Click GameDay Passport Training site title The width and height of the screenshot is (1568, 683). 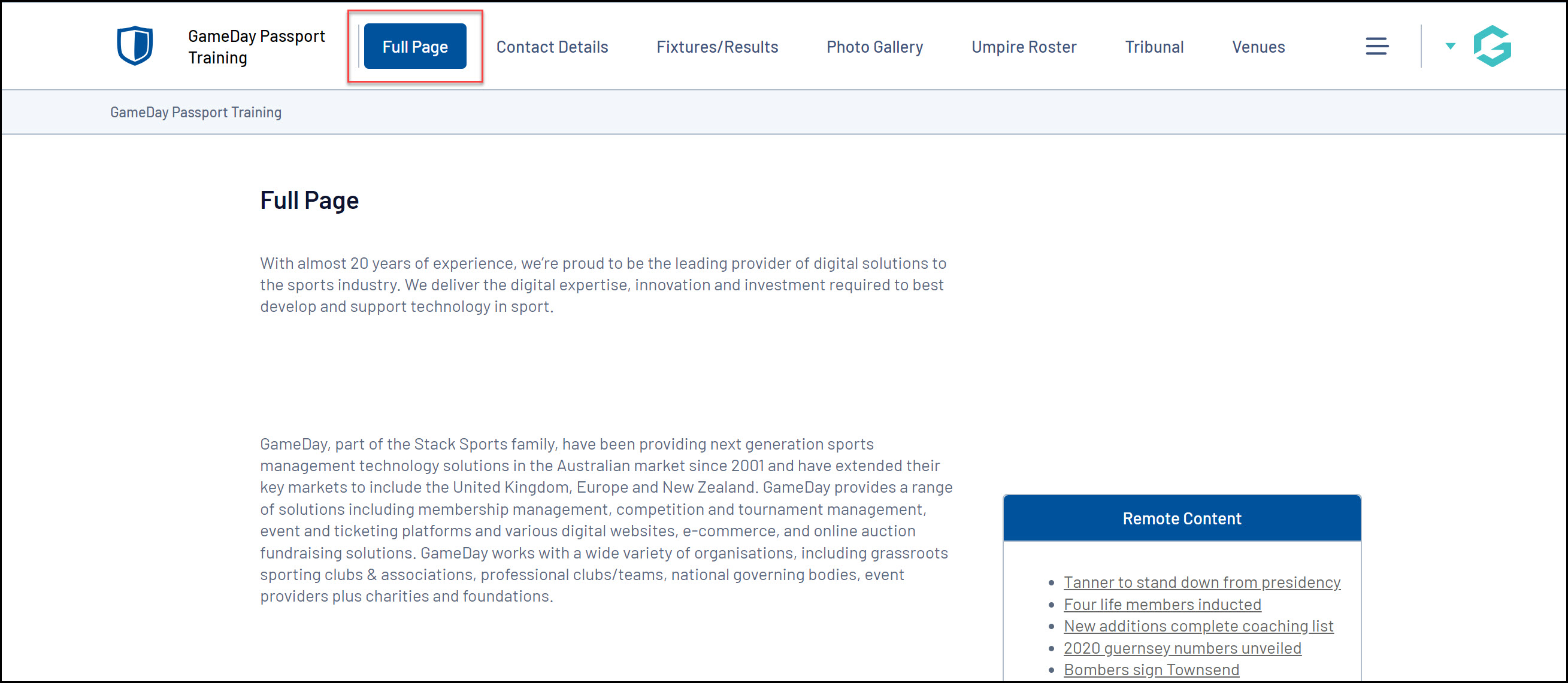click(x=256, y=47)
